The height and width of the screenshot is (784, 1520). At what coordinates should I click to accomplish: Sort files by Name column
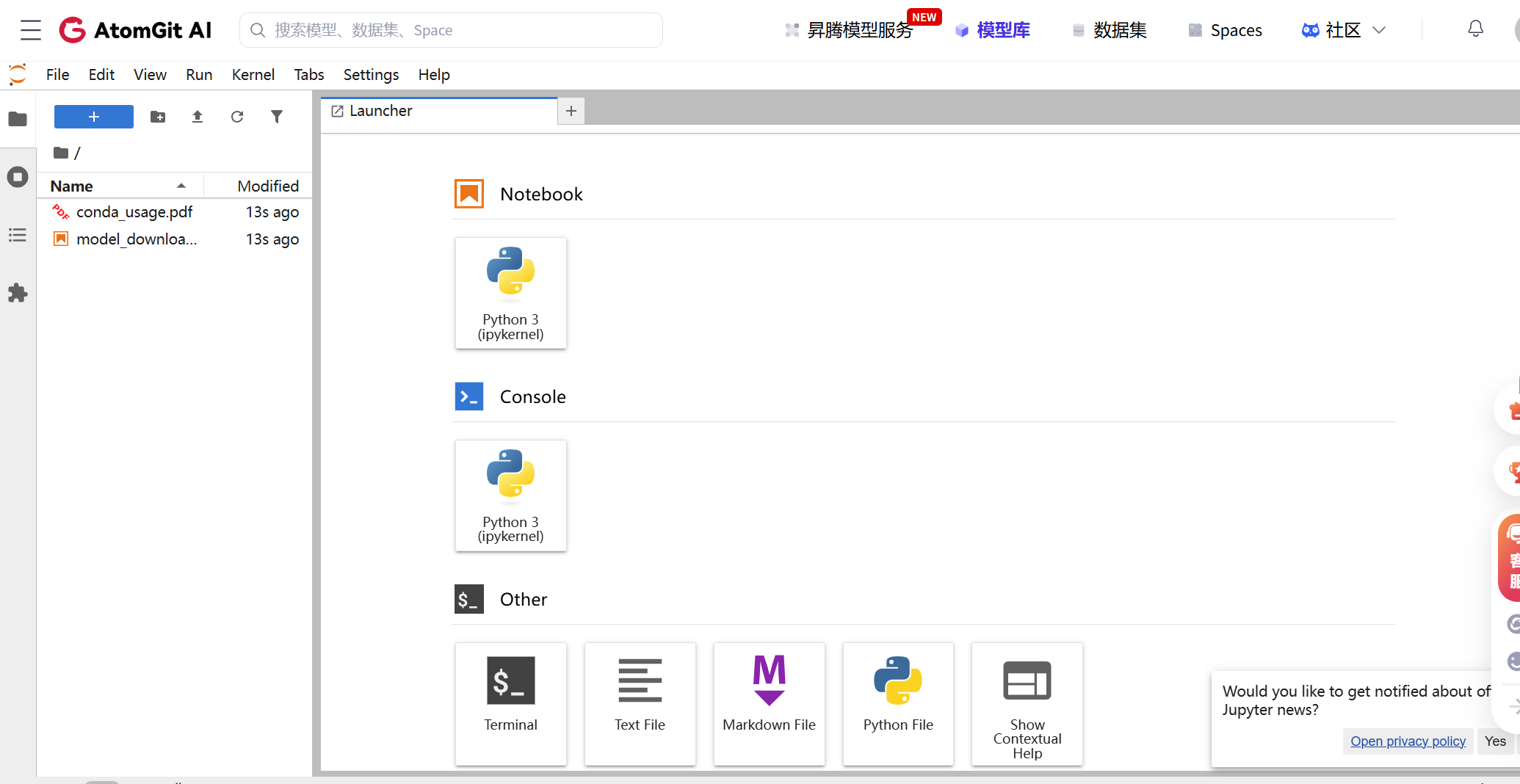(120, 186)
